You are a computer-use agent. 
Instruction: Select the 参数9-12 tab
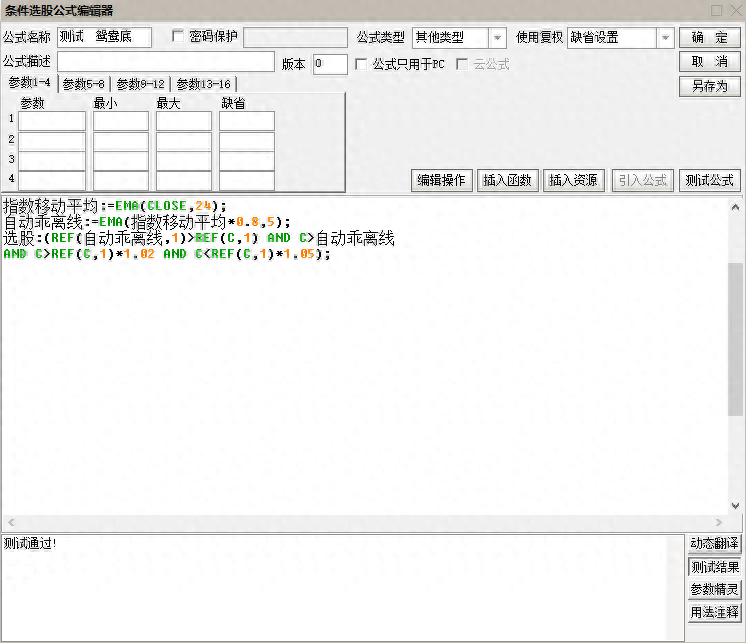click(x=140, y=85)
